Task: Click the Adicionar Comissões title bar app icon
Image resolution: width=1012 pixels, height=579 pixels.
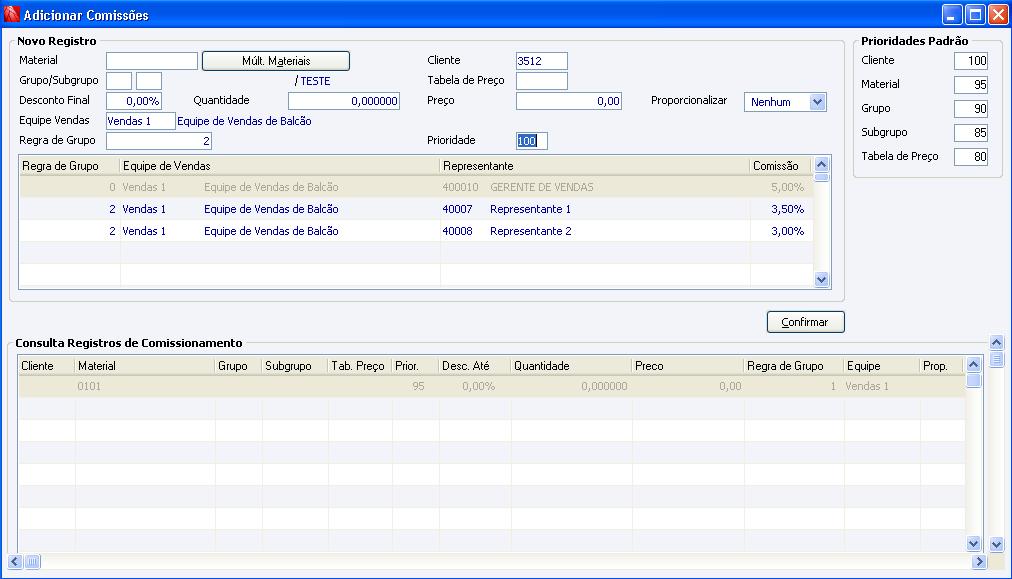Action: (x=12, y=14)
